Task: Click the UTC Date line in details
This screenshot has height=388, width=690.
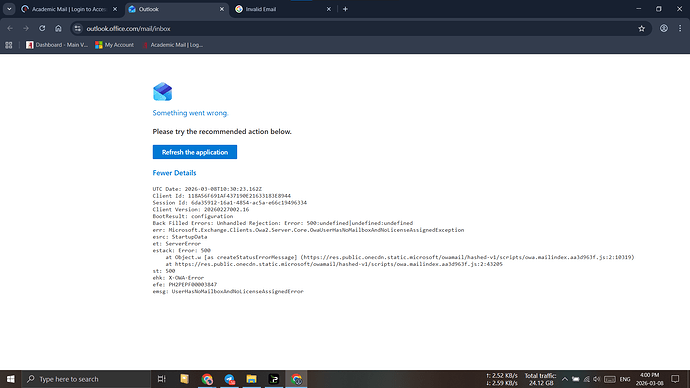Action: [x=207, y=189]
